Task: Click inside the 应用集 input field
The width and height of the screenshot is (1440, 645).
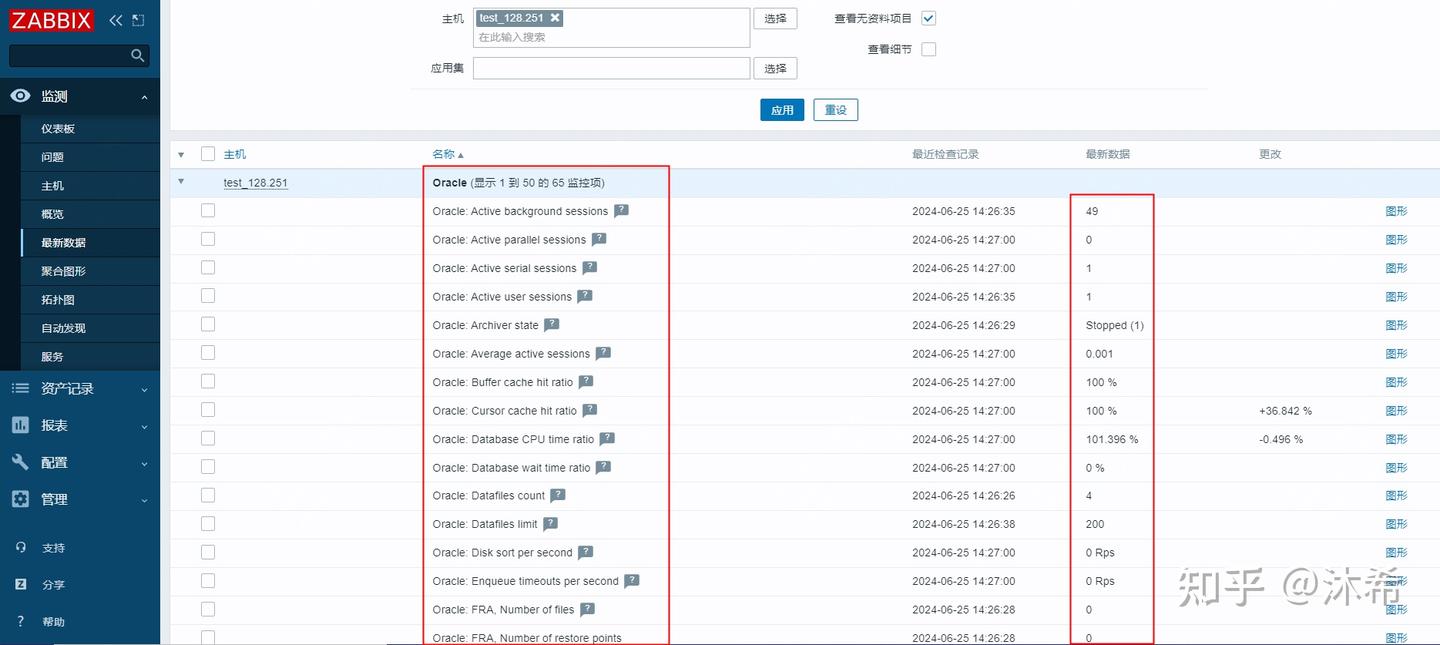Action: 610,67
